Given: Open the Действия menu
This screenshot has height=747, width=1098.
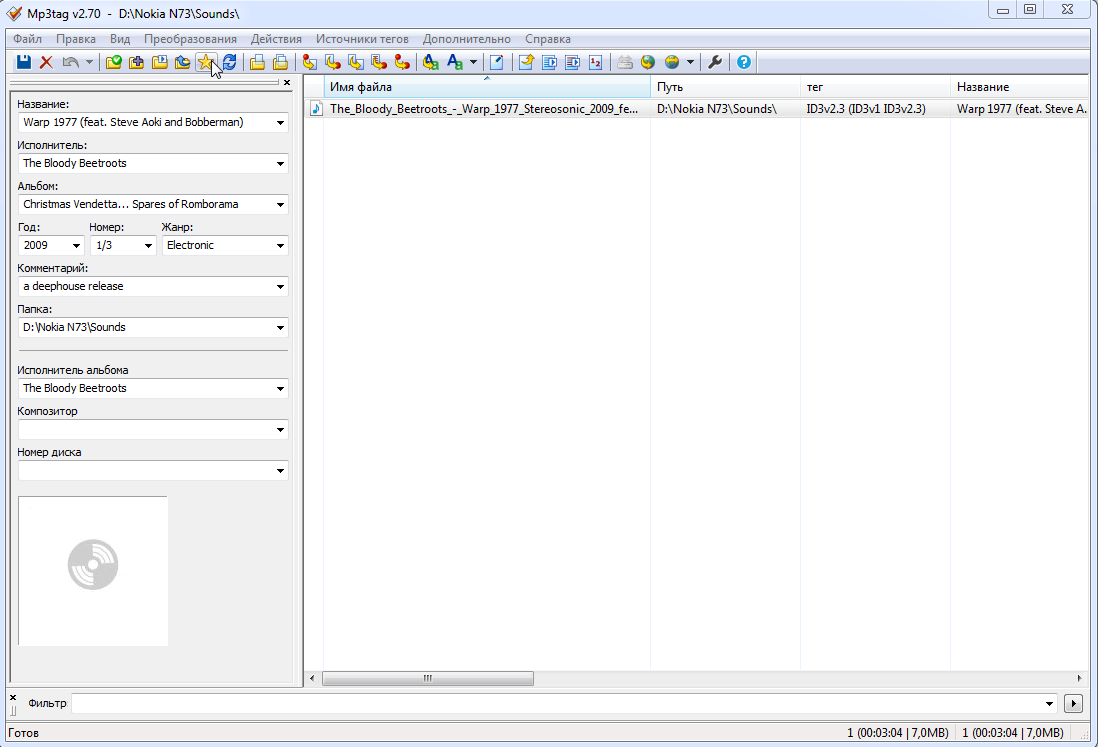Looking at the screenshot, I should point(276,39).
